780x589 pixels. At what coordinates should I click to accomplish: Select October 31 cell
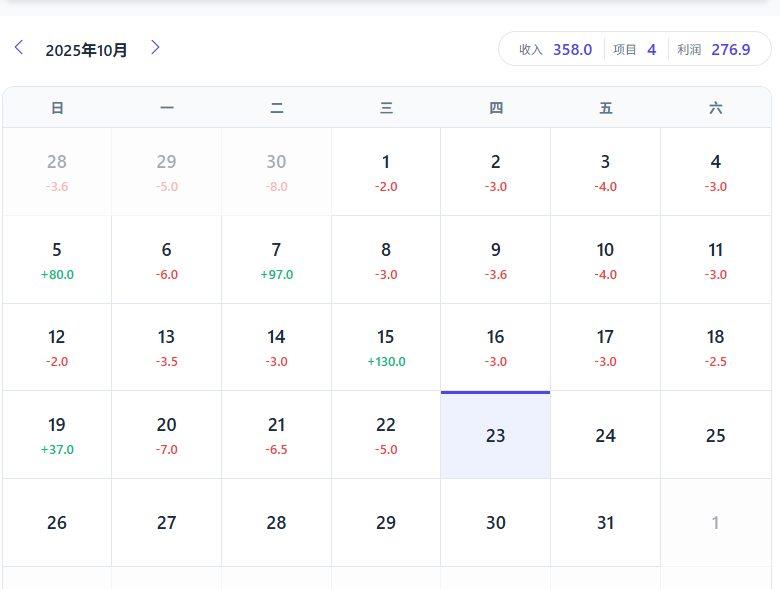(x=605, y=522)
